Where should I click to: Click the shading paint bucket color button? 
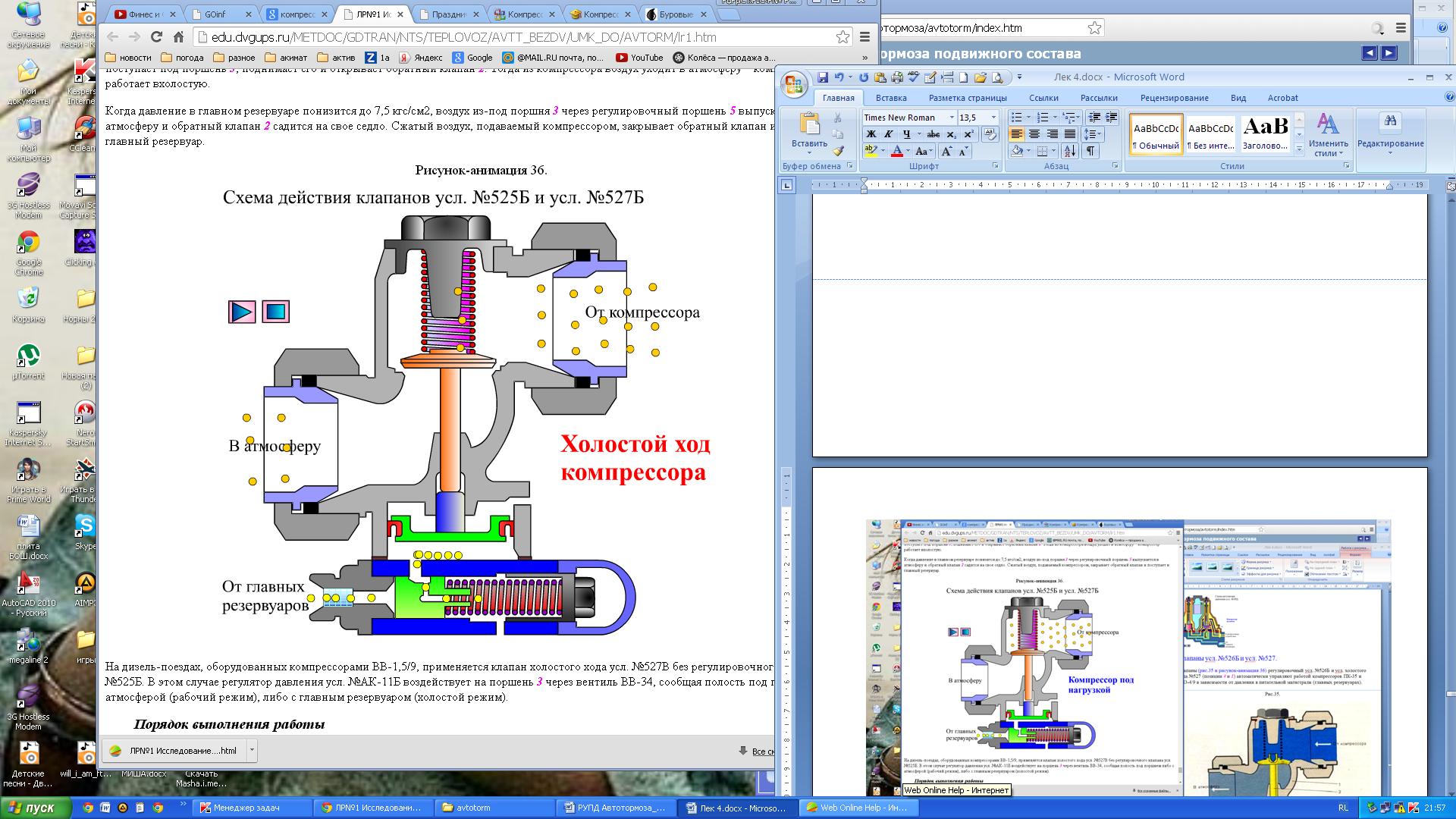[1018, 151]
